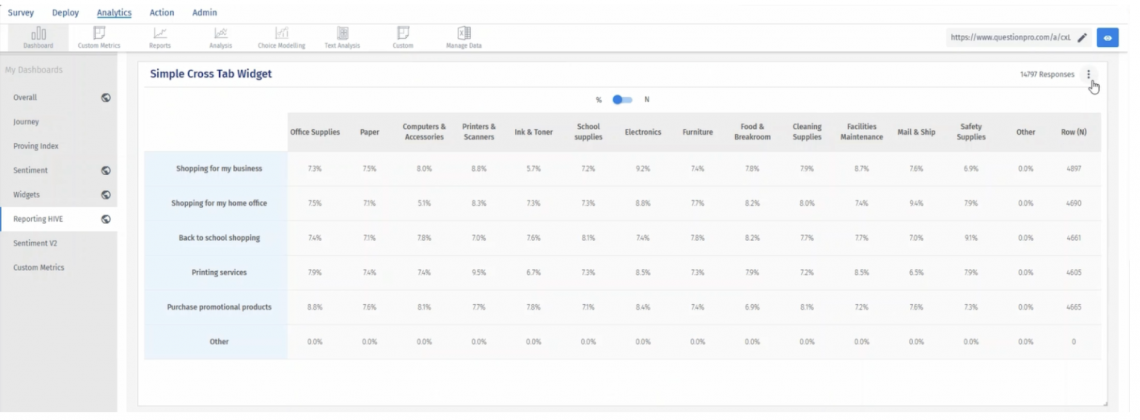Viewport: 1140px width, 420px height.
Task: Click the N label beside the slider
Action: point(647,100)
